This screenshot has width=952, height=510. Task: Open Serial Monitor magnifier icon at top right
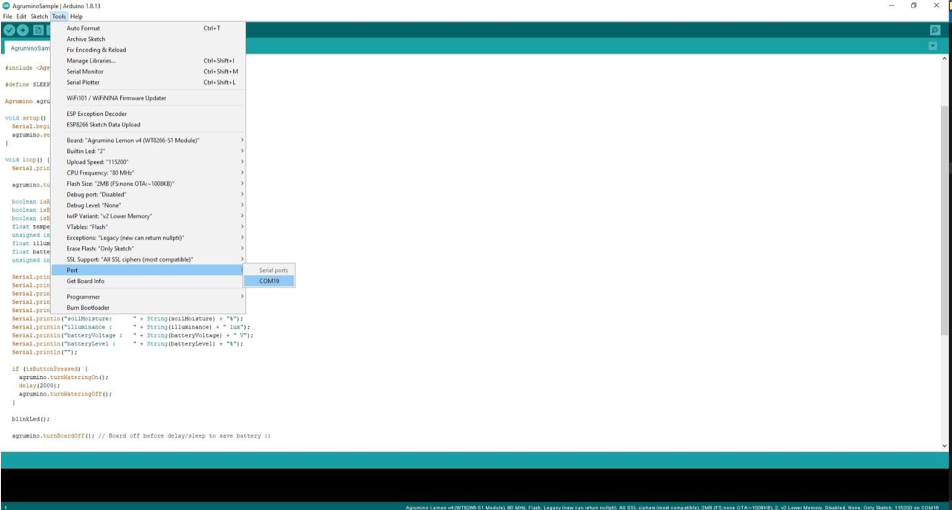click(x=935, y=30)
